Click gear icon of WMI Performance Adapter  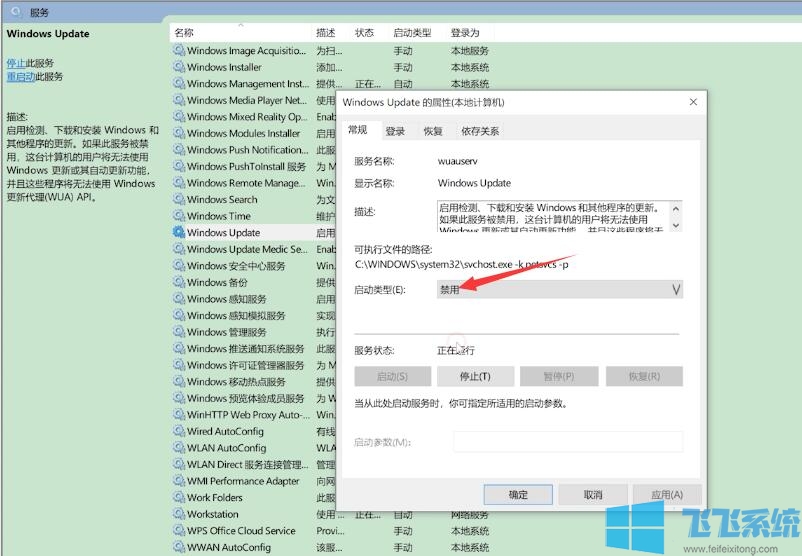point(179,480)
